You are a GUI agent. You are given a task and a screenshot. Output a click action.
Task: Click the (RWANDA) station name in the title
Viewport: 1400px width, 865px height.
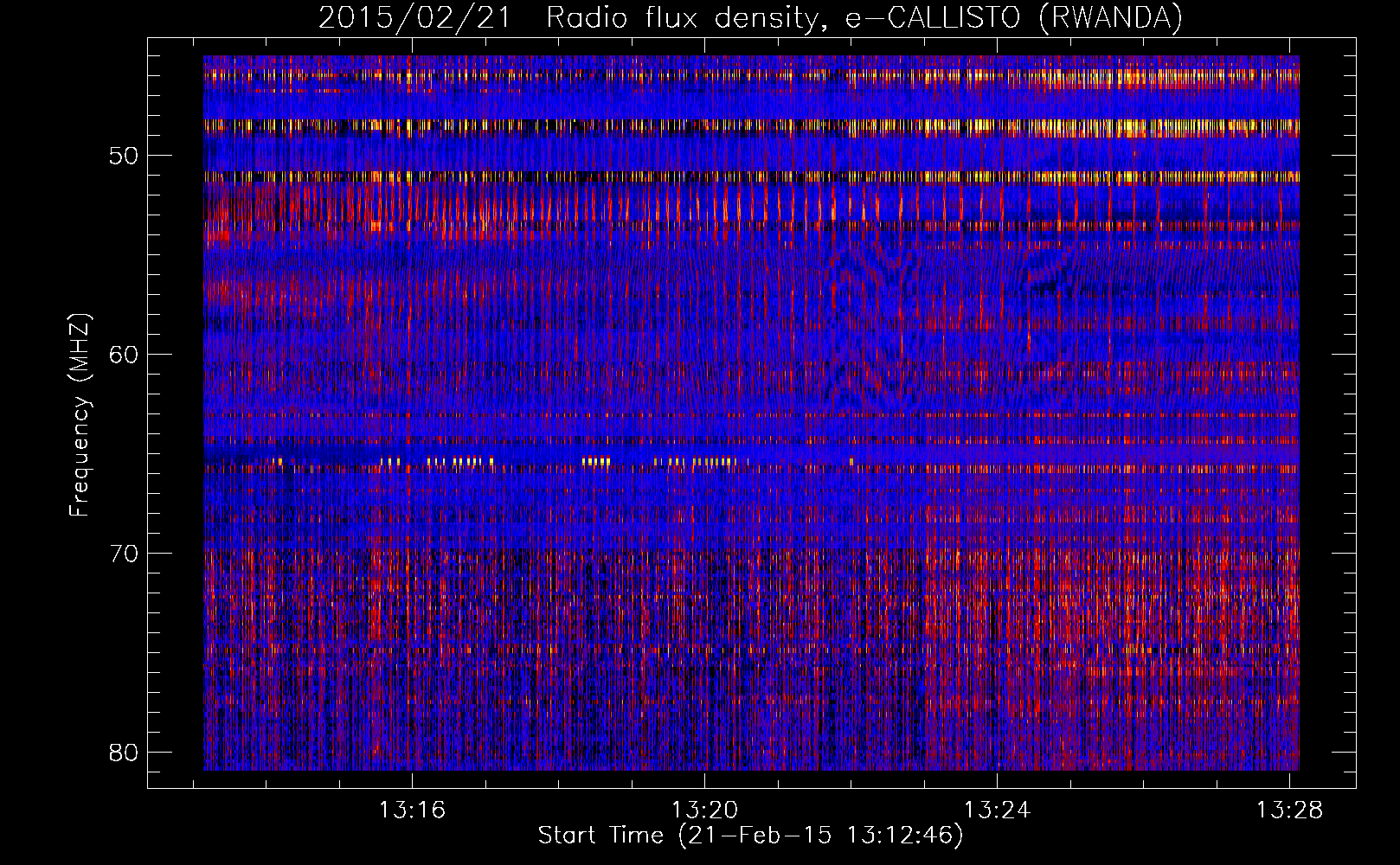coord(1109,18)
